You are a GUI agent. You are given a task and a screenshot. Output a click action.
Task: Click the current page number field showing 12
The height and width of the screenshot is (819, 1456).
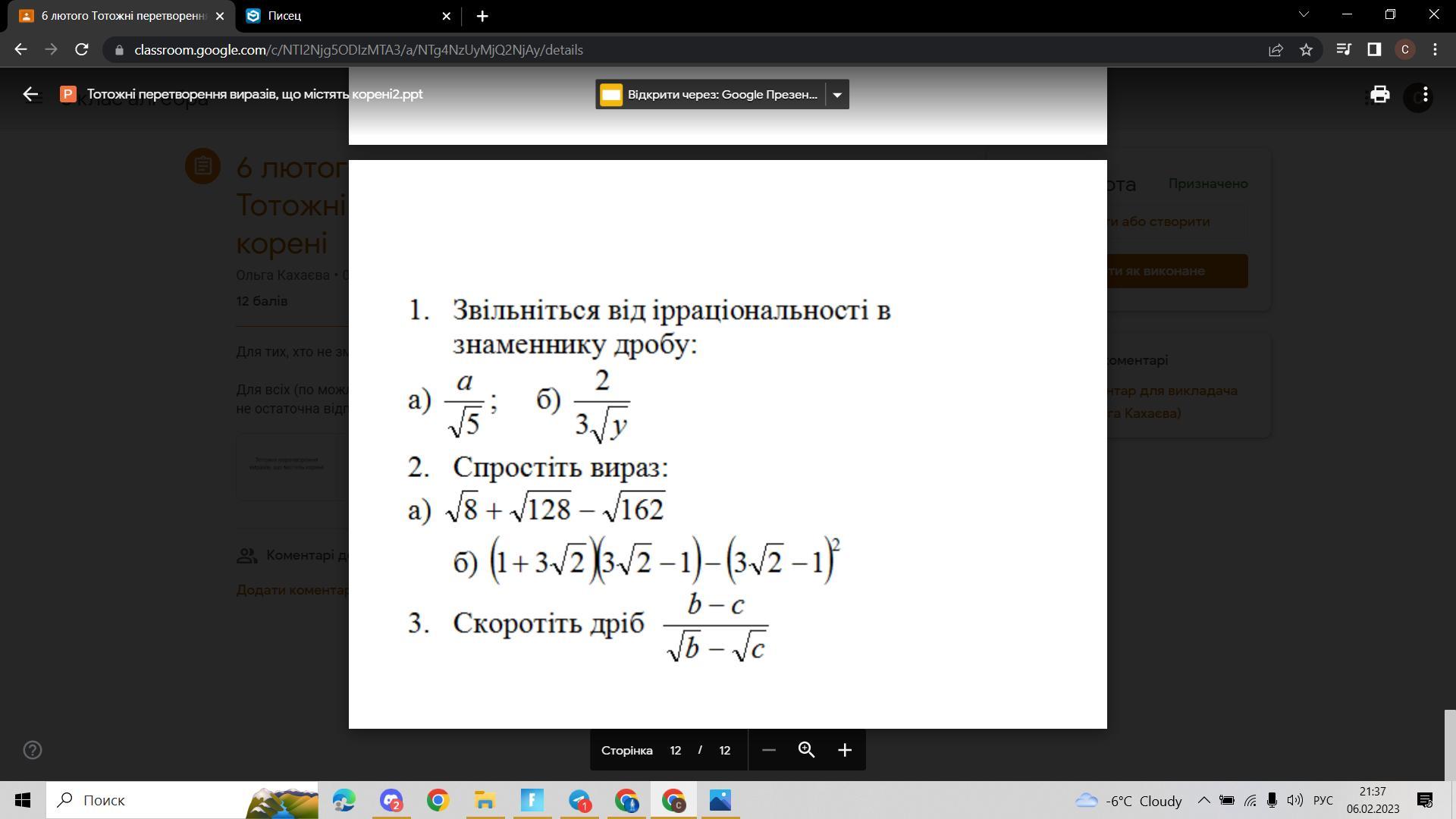(676, 750)
